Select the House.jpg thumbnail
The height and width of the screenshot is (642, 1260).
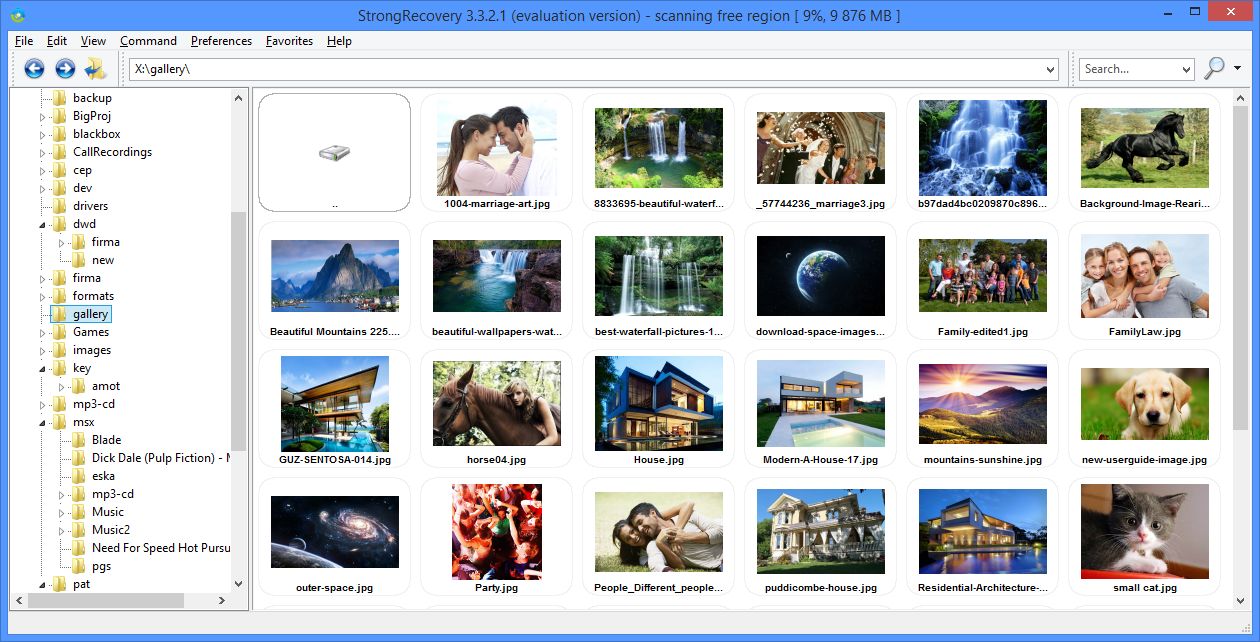(659, 409)
